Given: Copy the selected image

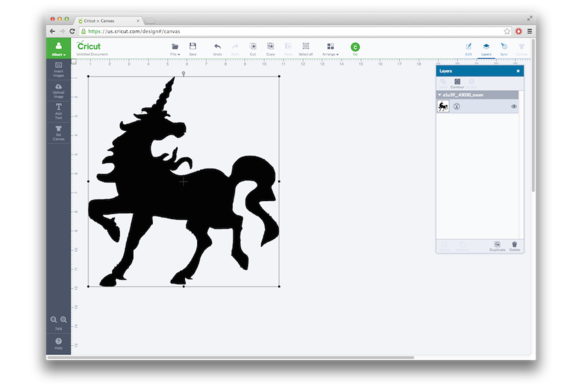Looking at the screenshot, I should click(x=270, y=48).
